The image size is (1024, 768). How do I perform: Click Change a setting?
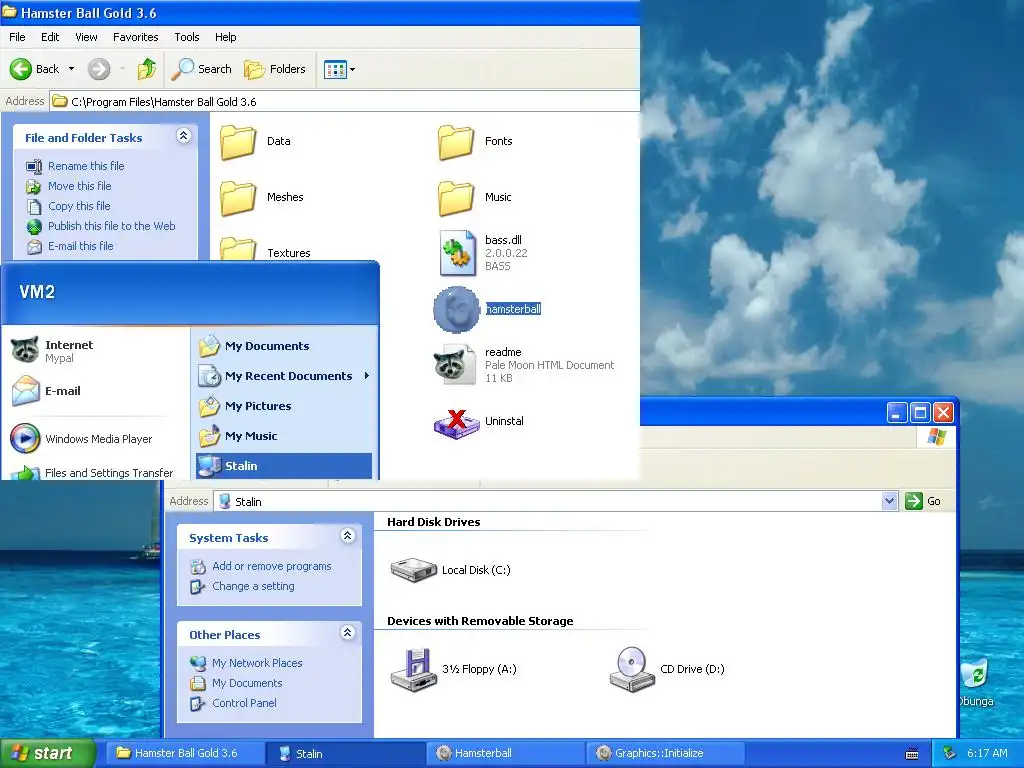click(253, 586)
